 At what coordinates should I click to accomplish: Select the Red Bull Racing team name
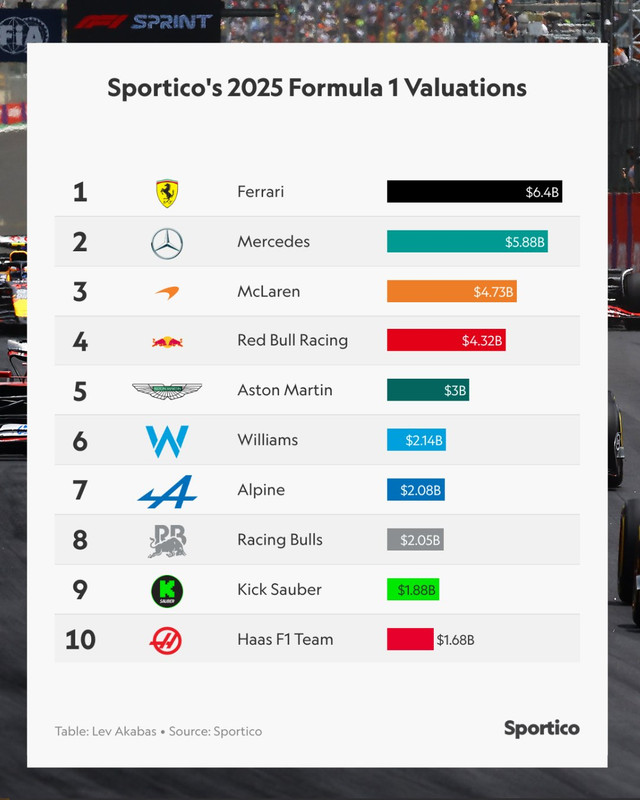(292, 340)
